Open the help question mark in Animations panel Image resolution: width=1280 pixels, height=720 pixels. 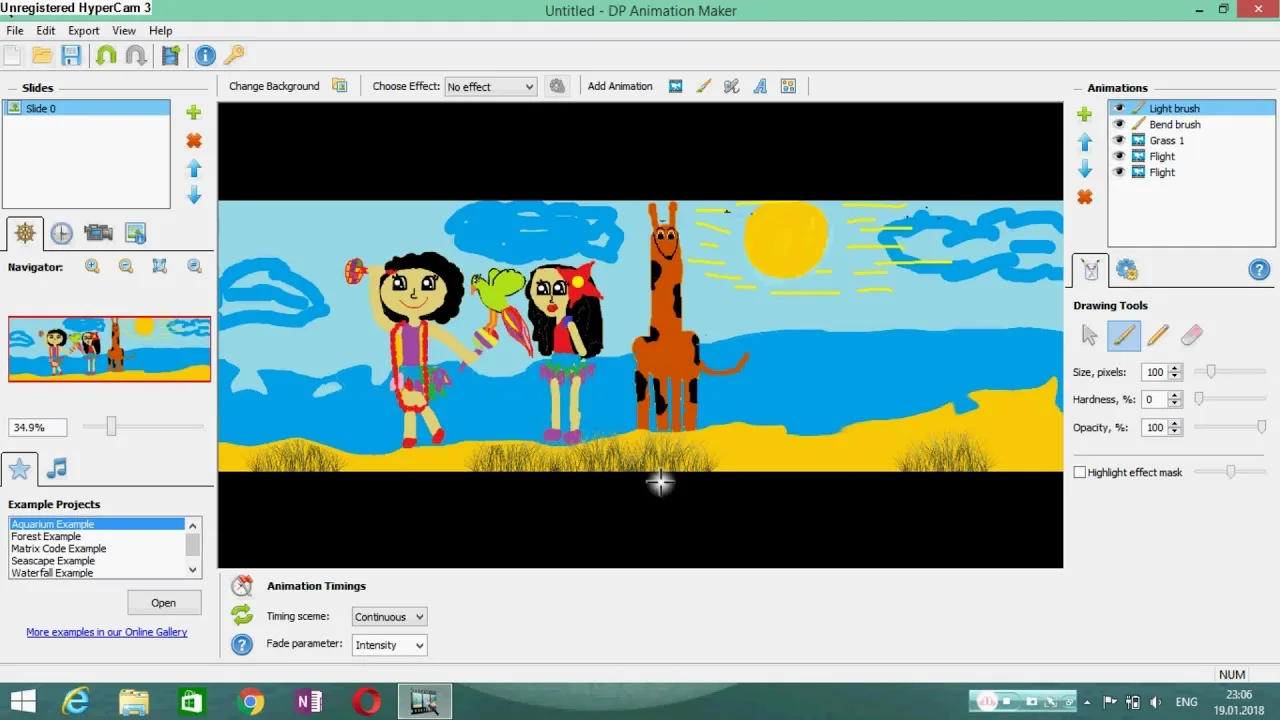[1259, 269]
